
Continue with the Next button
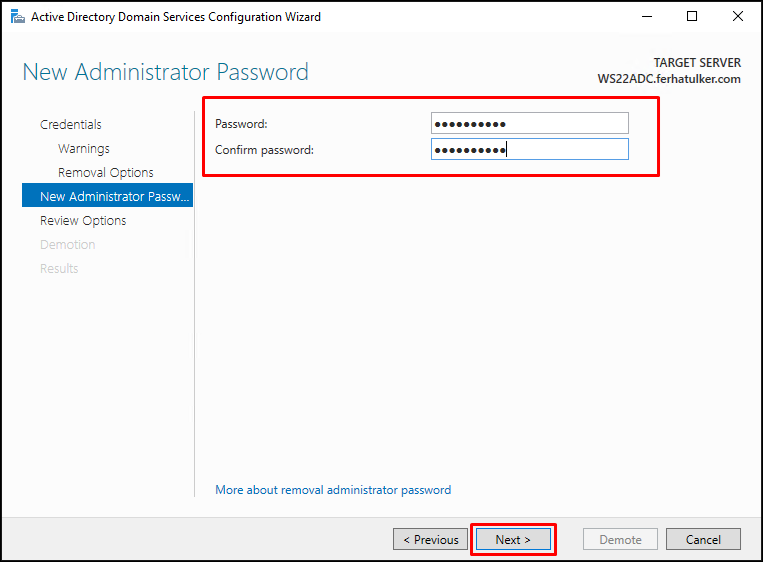click(513, 539)
